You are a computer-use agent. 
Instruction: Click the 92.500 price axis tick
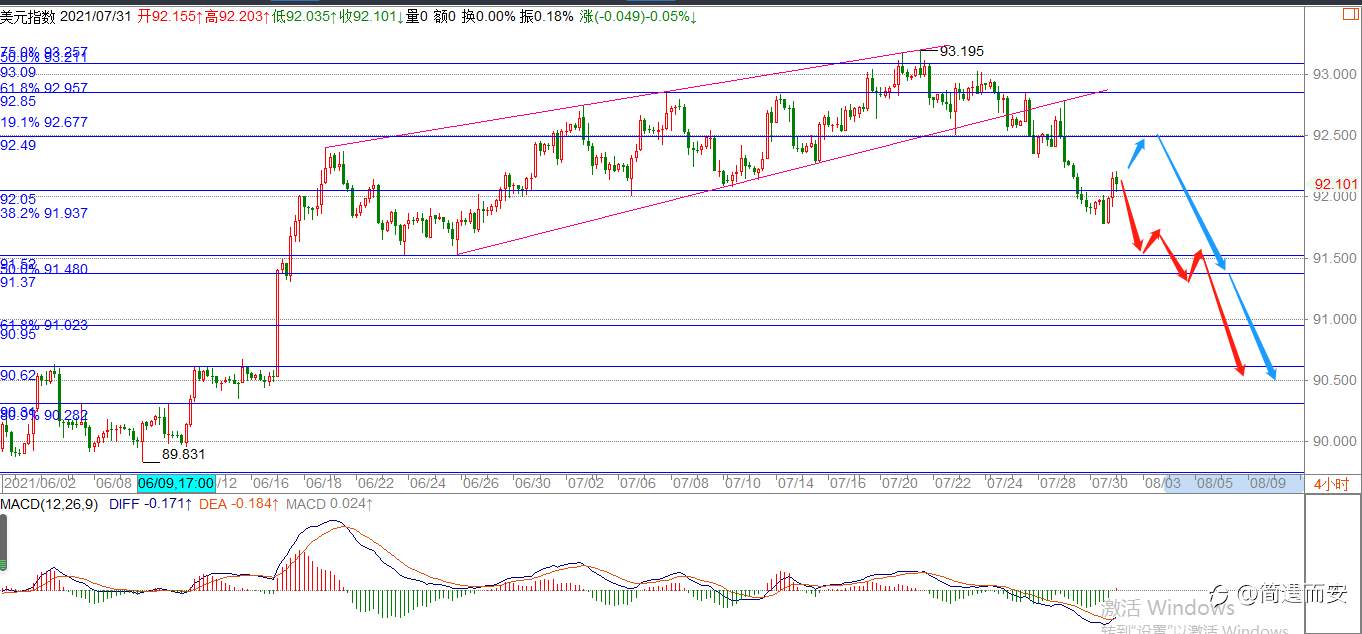pyautogui.click(x=1334, y=135)
